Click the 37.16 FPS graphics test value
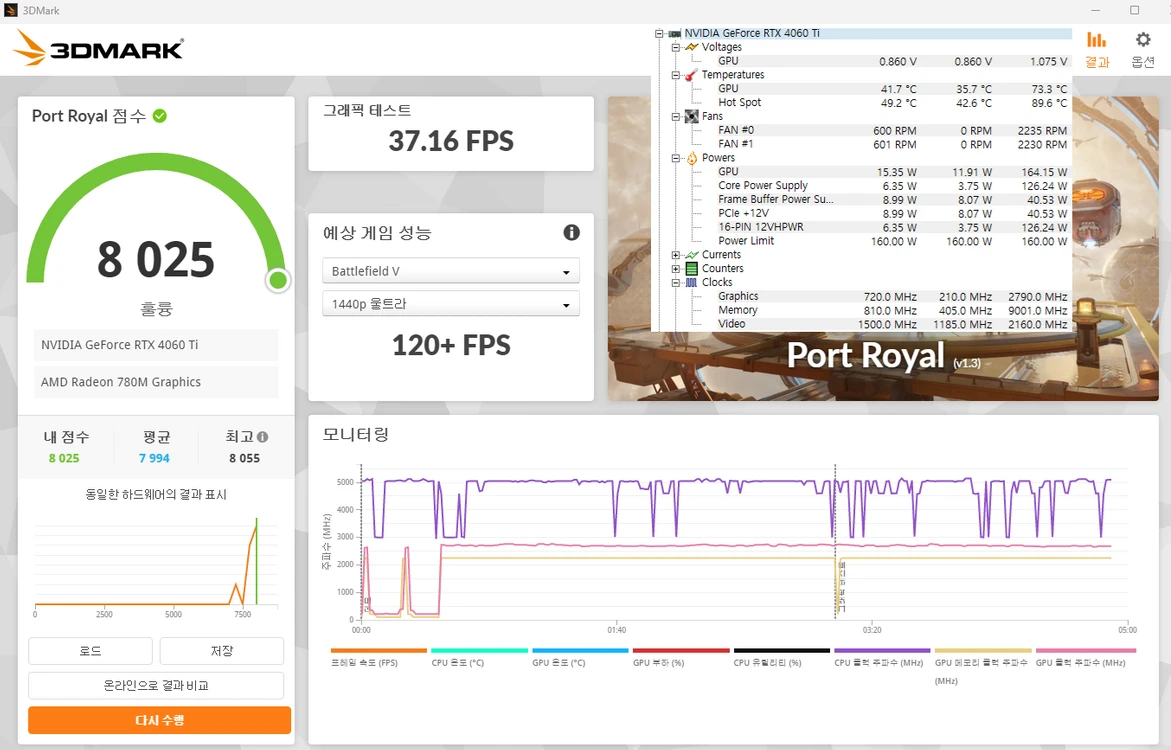Screen dimensions: 1171x750 (x=451, y=140)
